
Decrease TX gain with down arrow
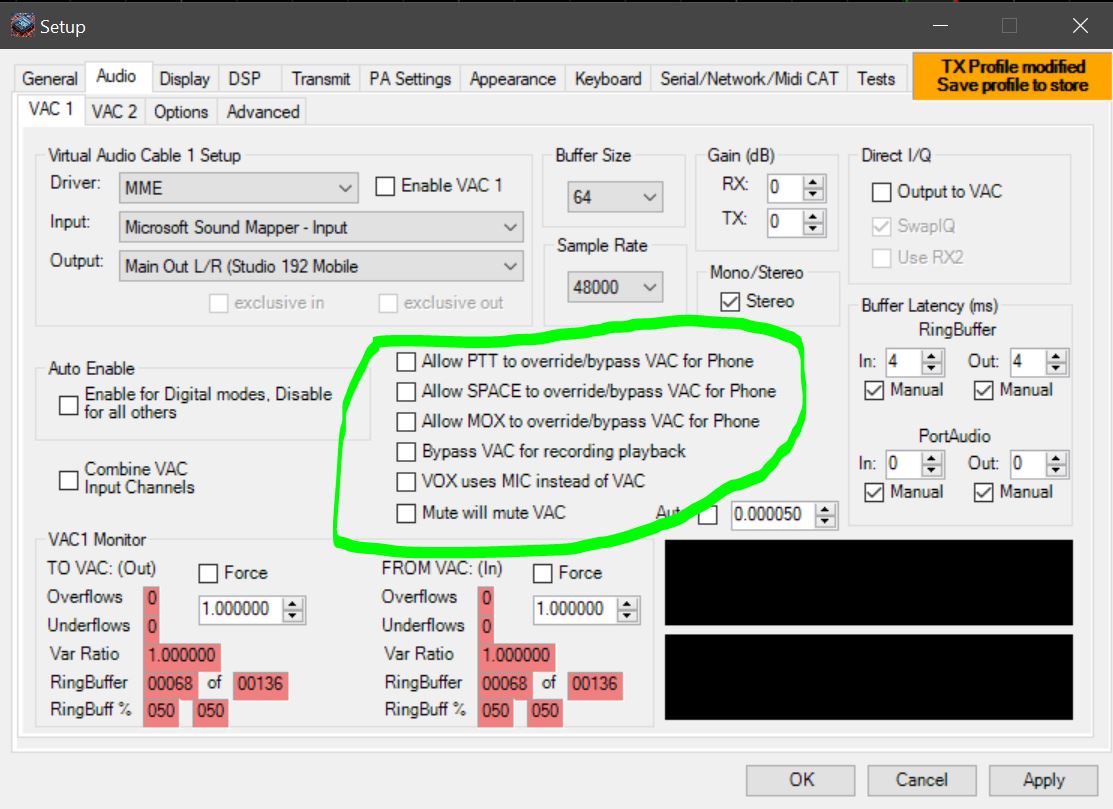pyautogui.click(x=813, y=227)
